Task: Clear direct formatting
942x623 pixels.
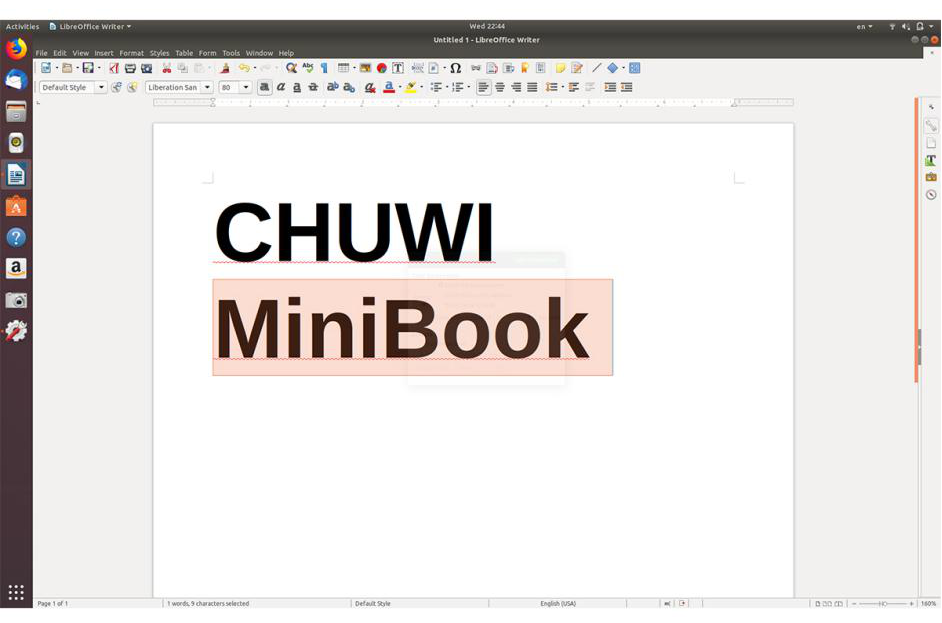Action: [370, 87]
